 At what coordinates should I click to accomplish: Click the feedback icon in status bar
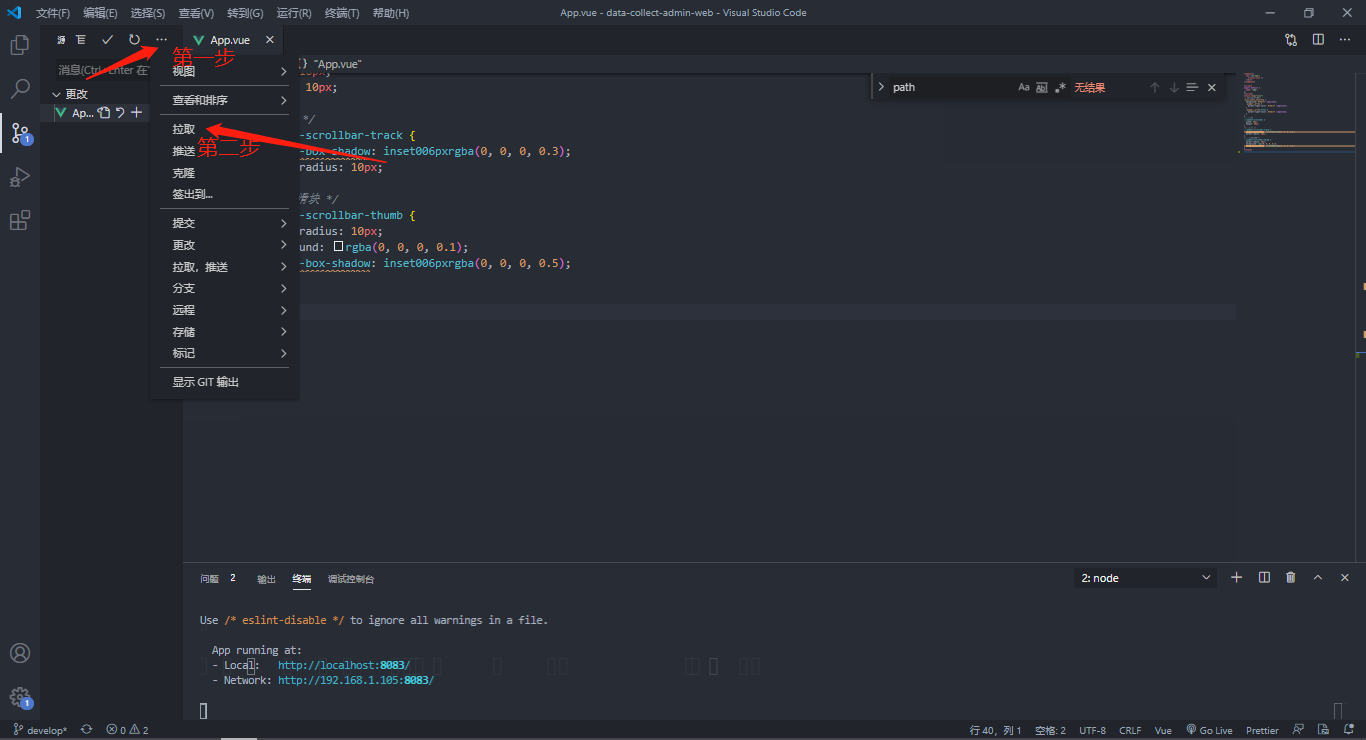pyautogui.click(x=1298, y=730)
